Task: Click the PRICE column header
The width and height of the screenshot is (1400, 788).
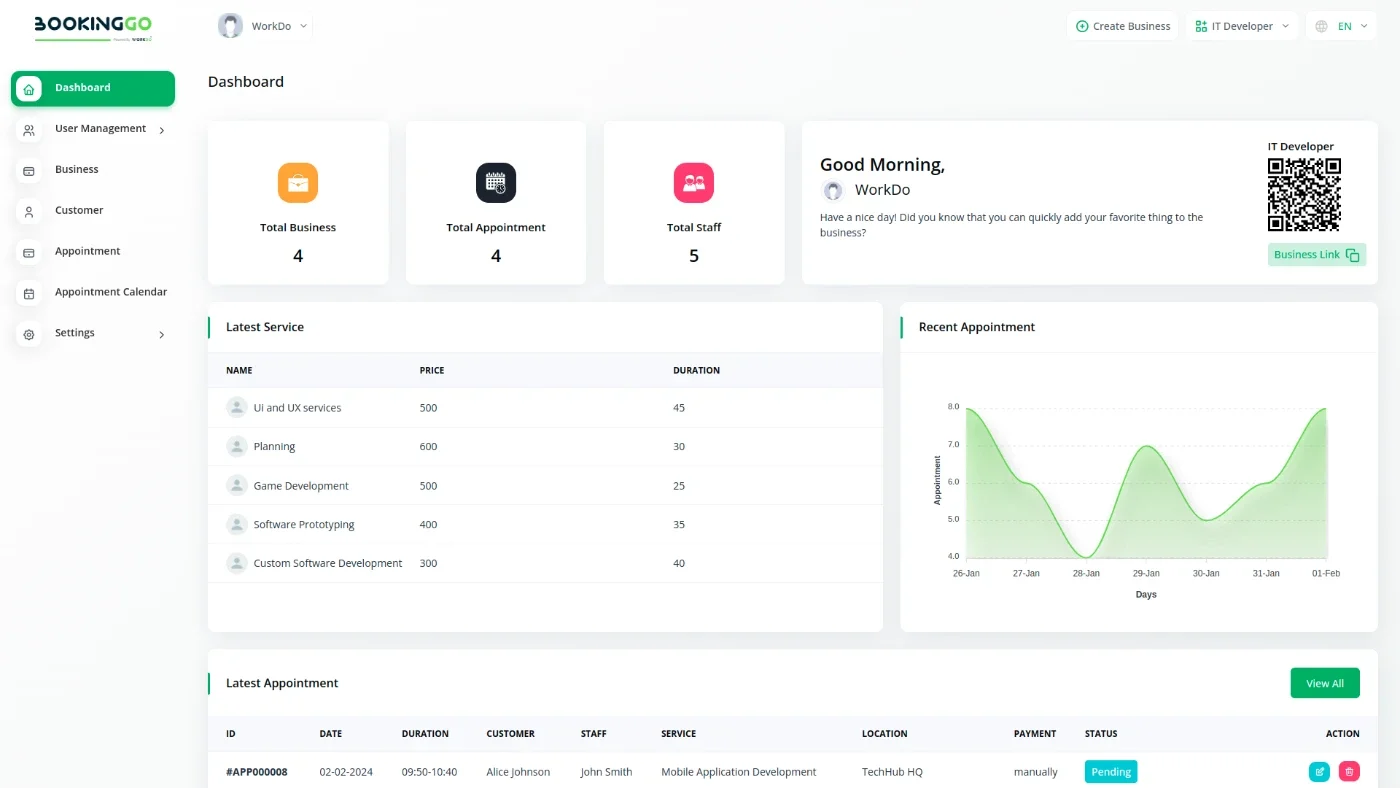Action: click(x=432, y=371)
